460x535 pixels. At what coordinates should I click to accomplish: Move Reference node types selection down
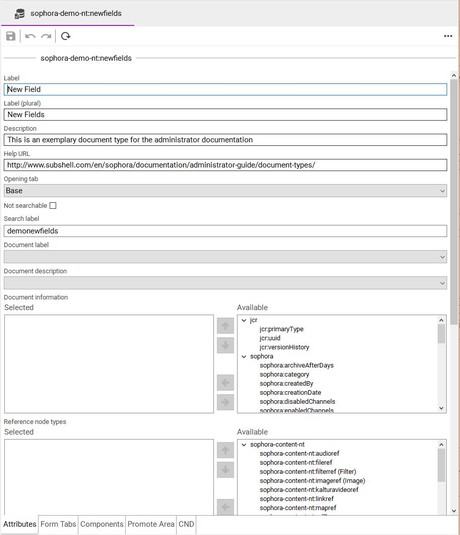(x=225, y=469)
